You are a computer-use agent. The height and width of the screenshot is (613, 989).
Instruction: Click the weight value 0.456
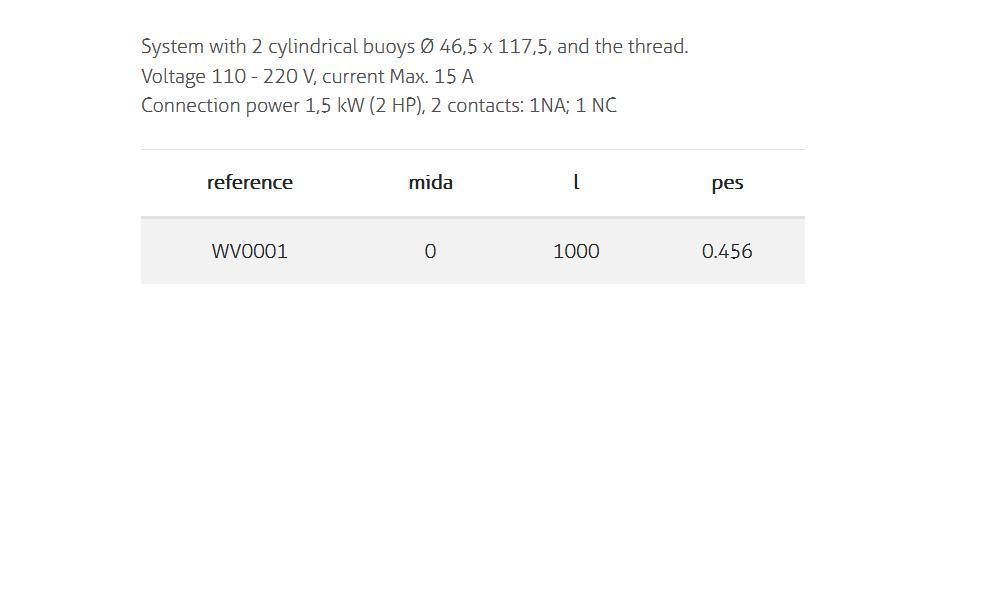point(727,251)
